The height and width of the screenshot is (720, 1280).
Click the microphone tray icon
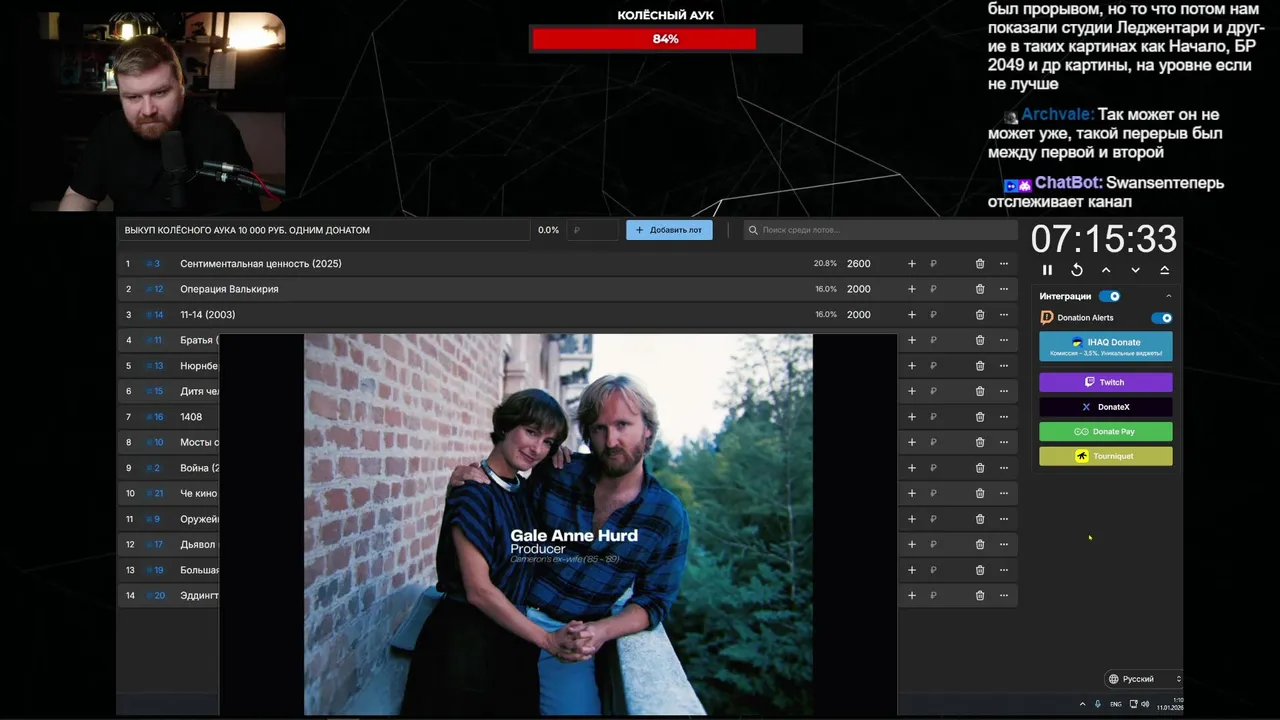click(x=1098, y=704)
